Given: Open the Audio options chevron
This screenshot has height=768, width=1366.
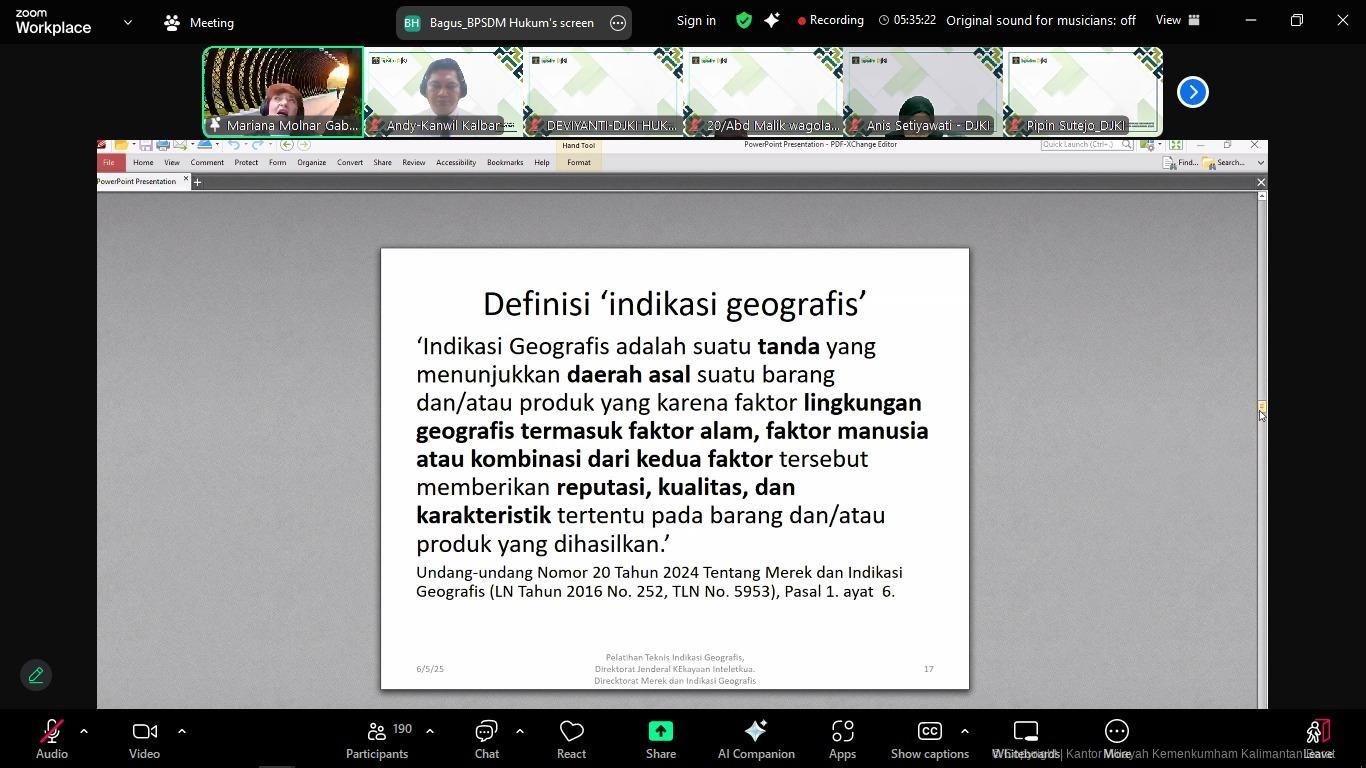Looking at the screenshot, I should (84, 731).
